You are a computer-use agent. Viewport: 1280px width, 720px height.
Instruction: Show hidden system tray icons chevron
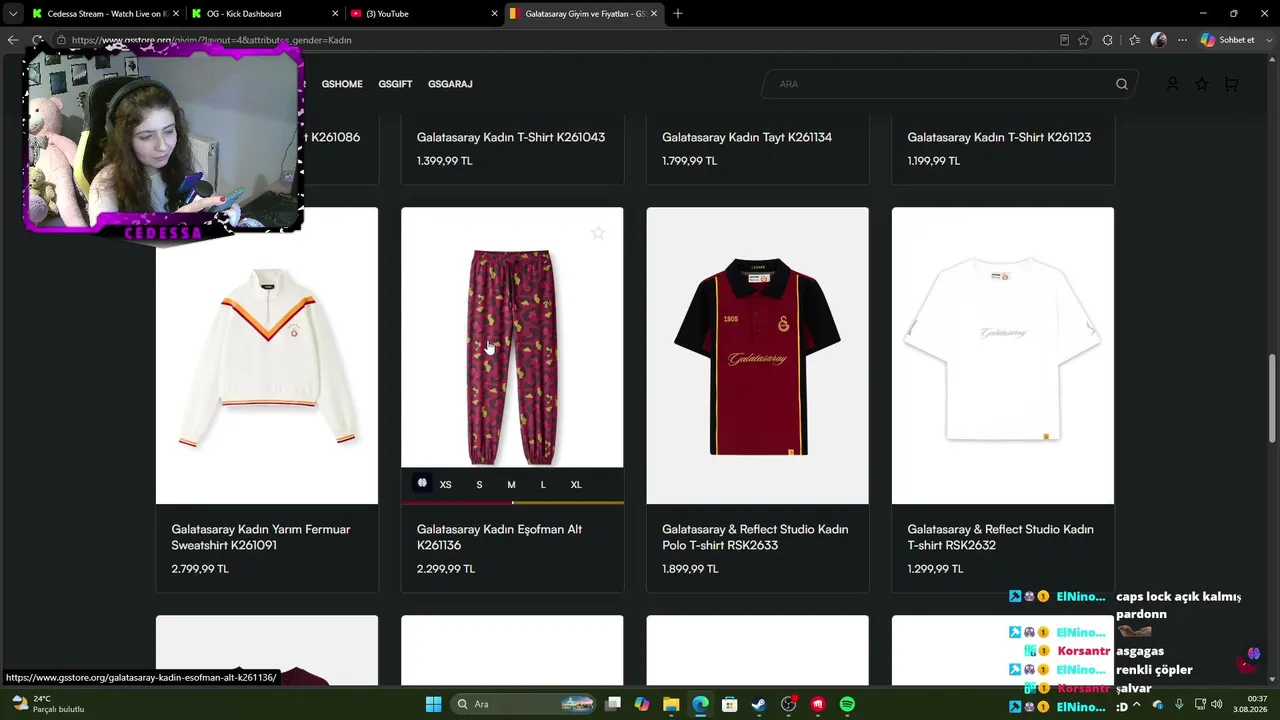[x=1136, y=704]
